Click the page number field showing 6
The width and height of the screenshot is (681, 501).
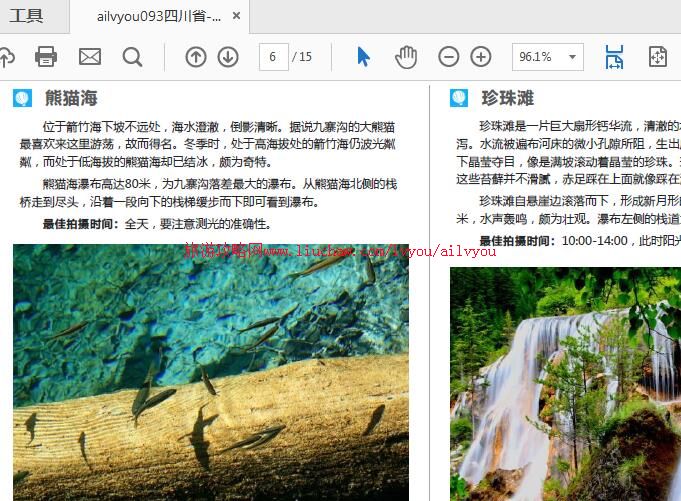click(273, 57)
